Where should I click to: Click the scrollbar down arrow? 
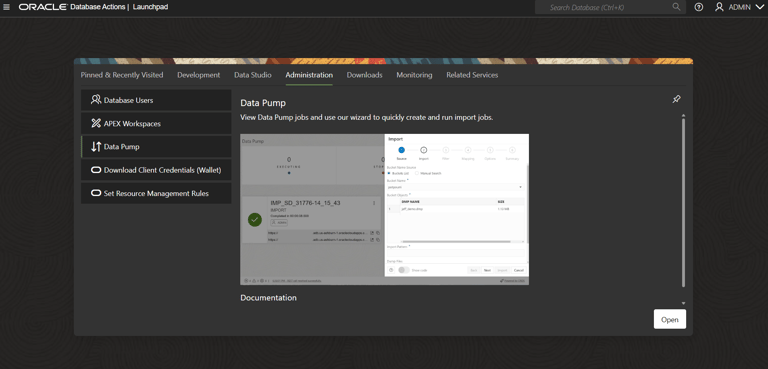(683, 304)
